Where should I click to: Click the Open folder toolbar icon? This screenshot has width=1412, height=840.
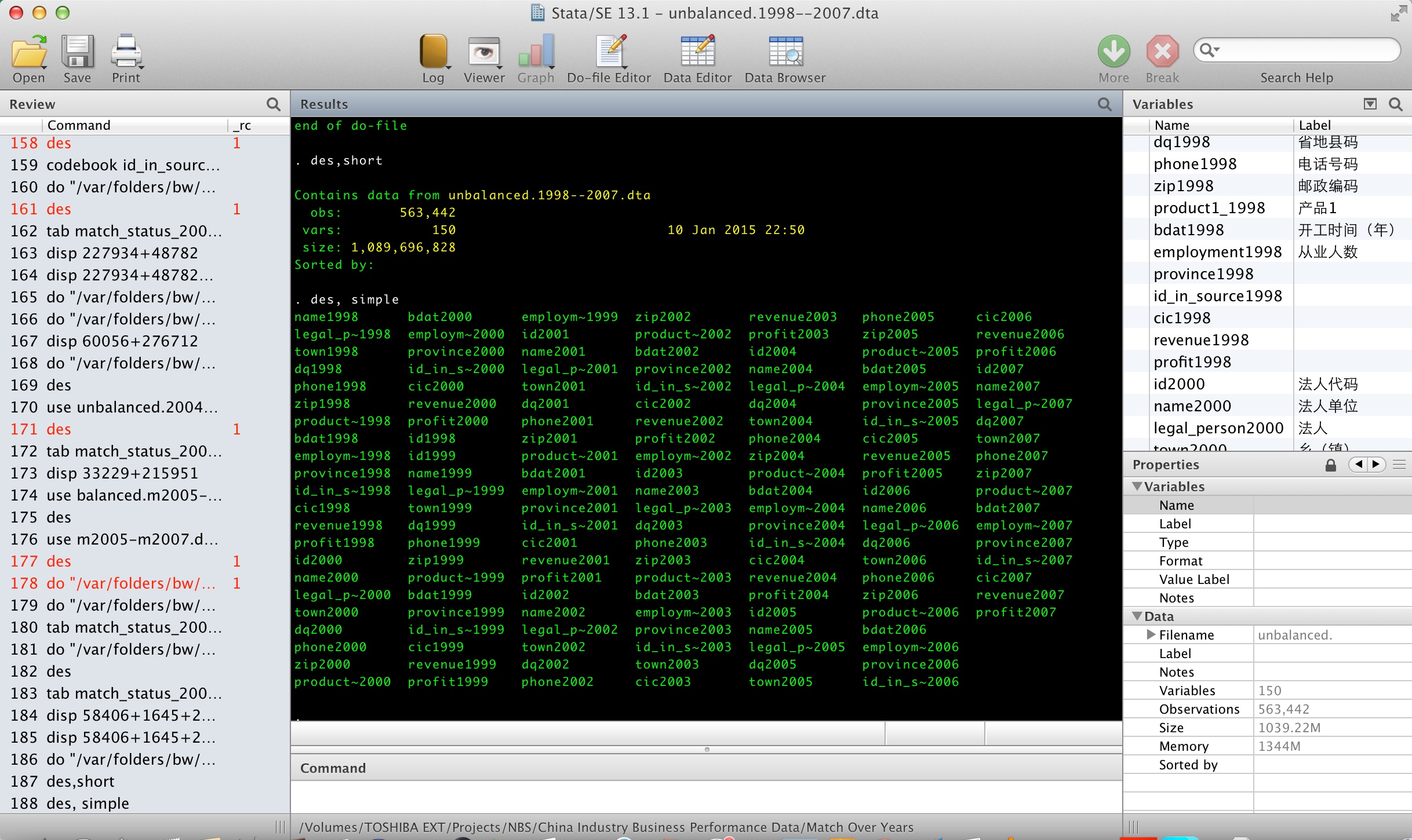pos(29,52)
